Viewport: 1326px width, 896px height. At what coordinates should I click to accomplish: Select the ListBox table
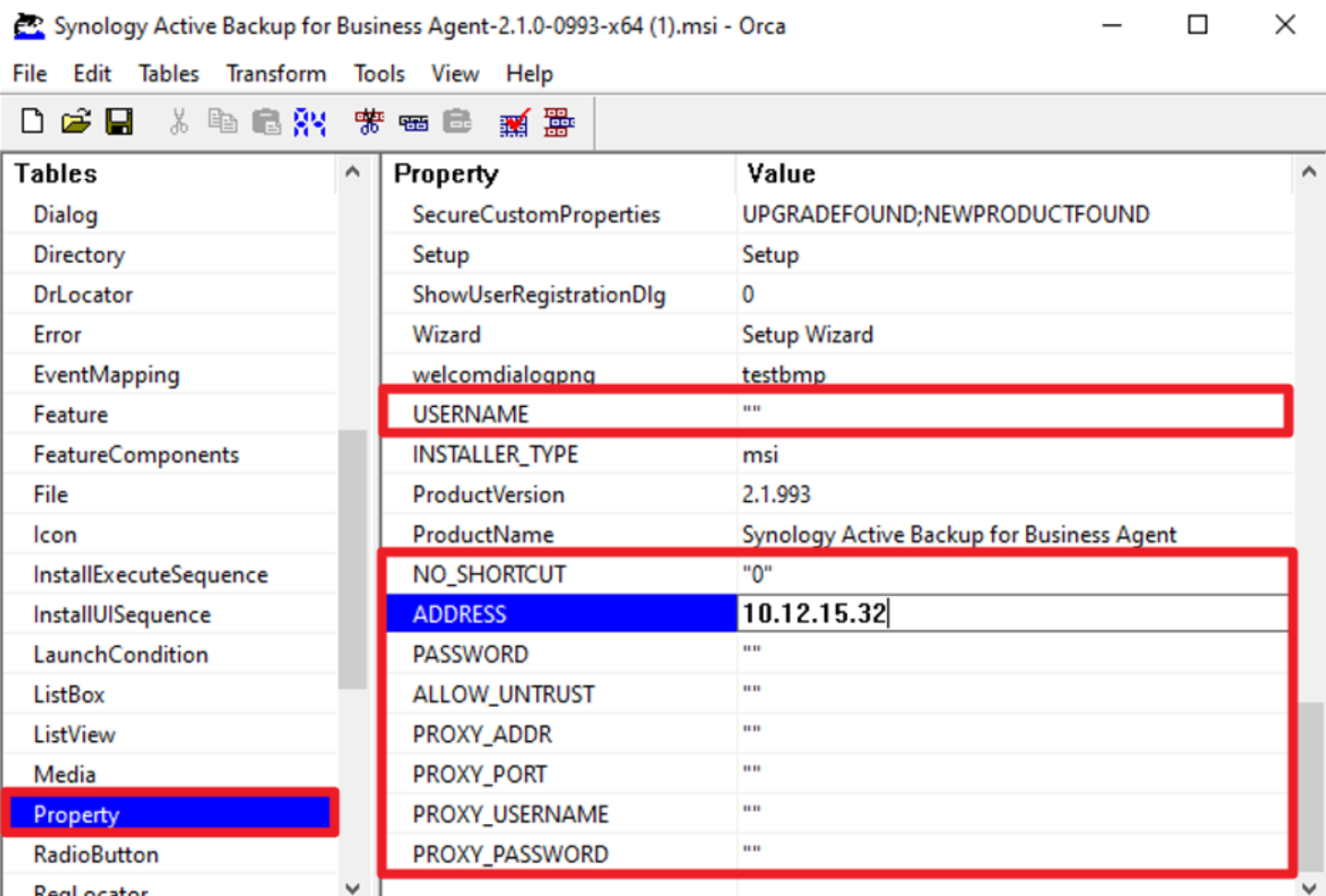click(69, 695)
